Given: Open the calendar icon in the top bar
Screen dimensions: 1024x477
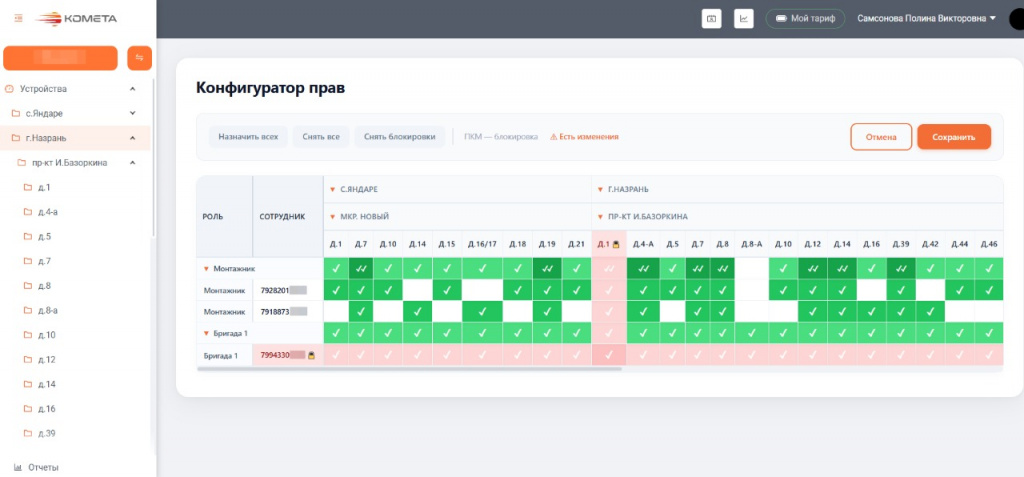Looking at the screenshot, I should tap(711, 19).
